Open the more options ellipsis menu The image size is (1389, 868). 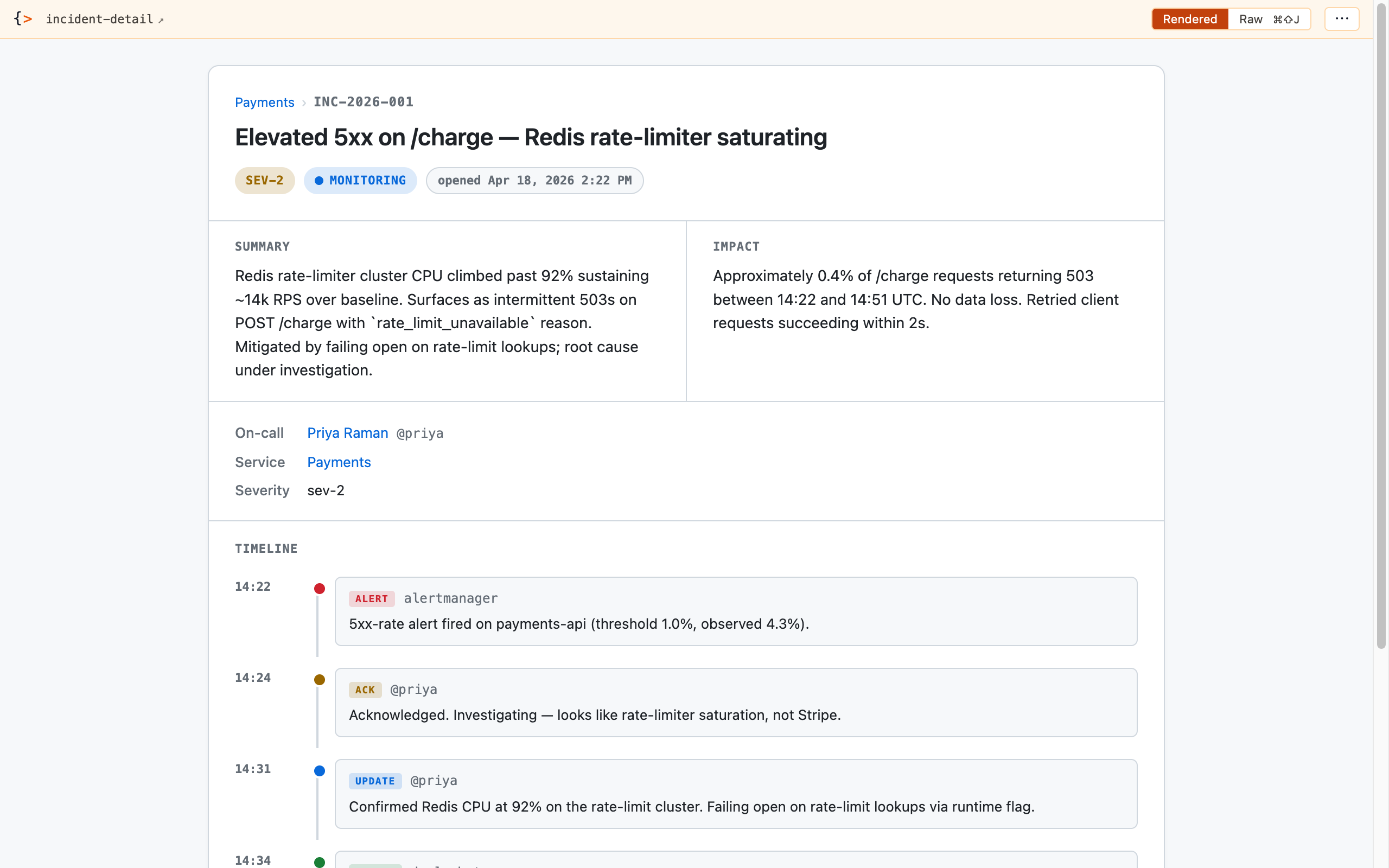1341,18
